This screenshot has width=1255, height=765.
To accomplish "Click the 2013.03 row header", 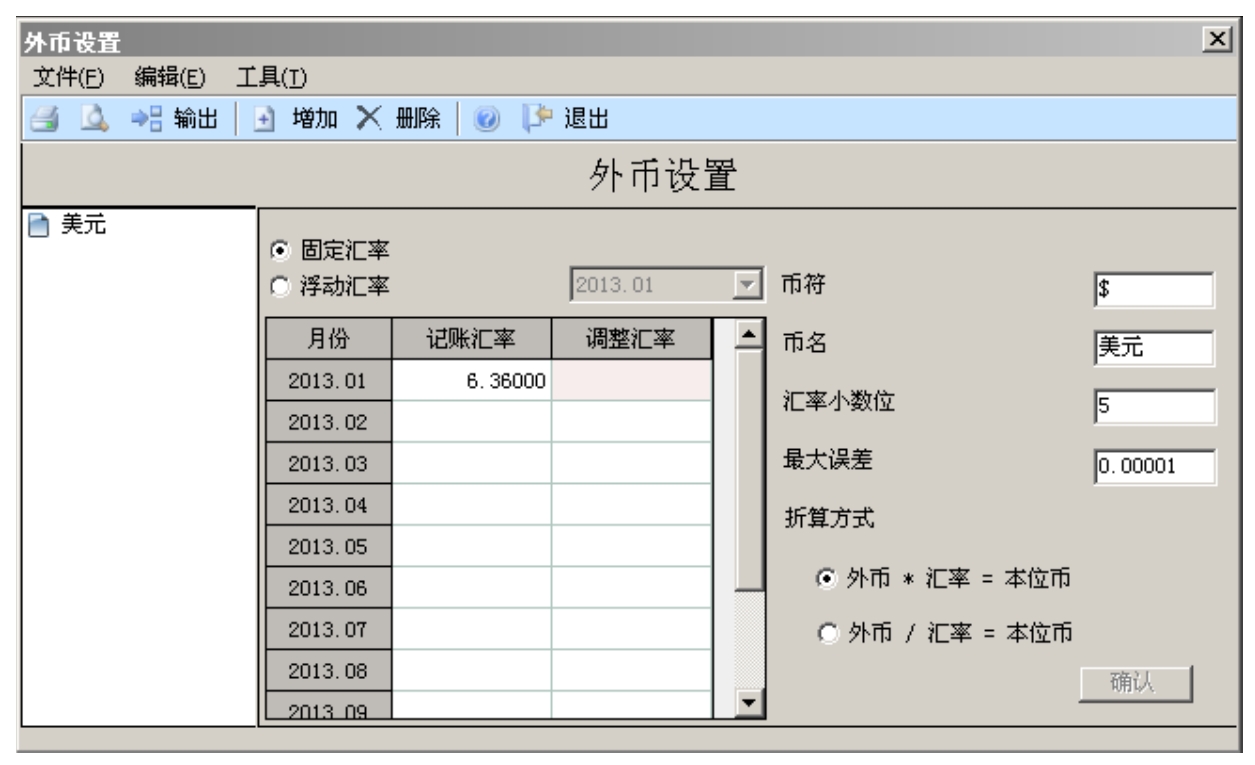I will coord(328,464).
